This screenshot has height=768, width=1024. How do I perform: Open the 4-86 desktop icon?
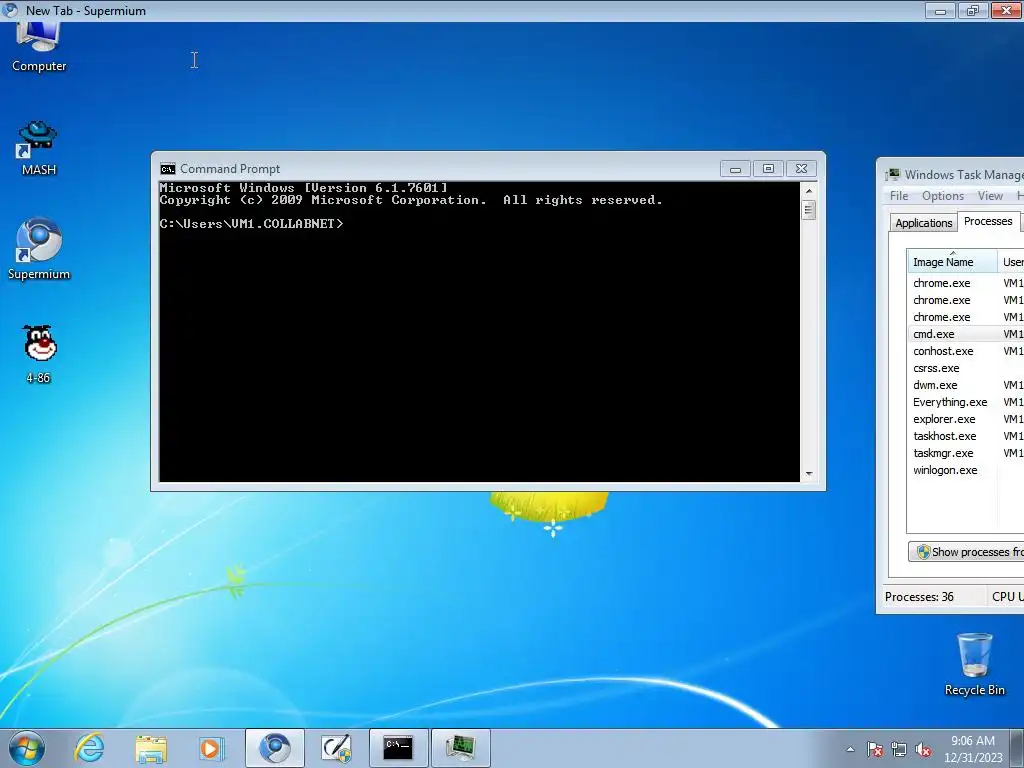coord(39,353)
